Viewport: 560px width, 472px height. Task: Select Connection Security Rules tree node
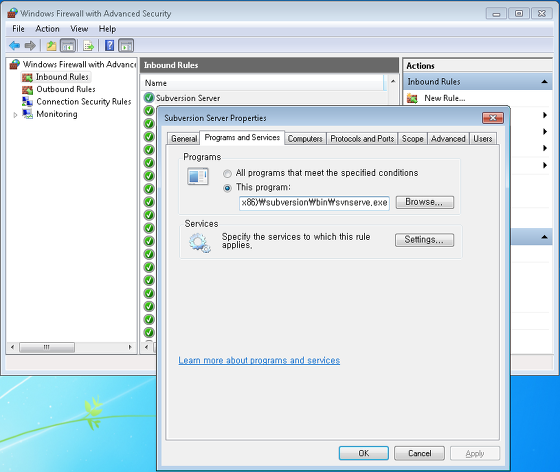(x=84, y=102)
